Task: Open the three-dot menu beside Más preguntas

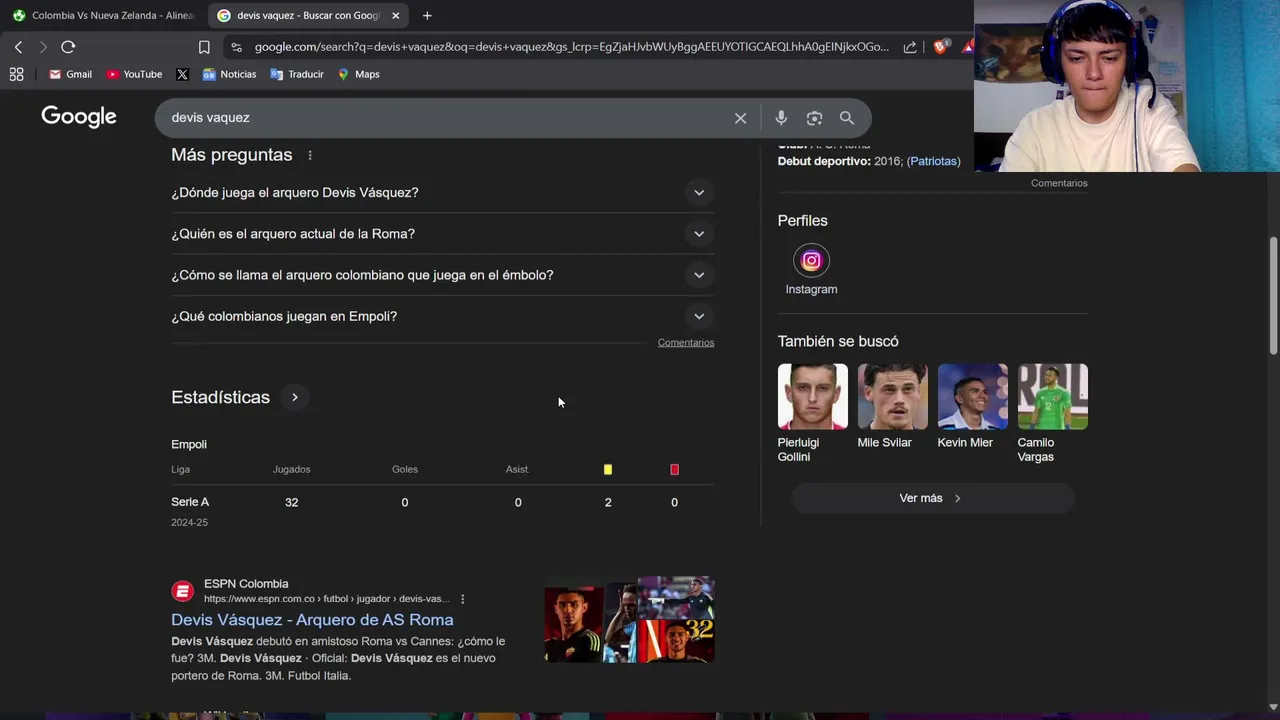Action: point(310,155)
